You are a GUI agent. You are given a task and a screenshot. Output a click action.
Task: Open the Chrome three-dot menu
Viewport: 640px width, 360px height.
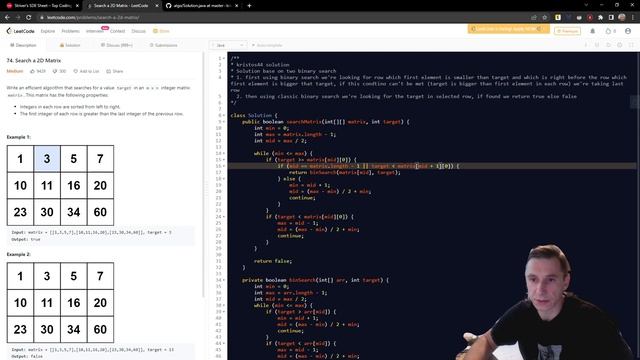[x=633, y=18]
